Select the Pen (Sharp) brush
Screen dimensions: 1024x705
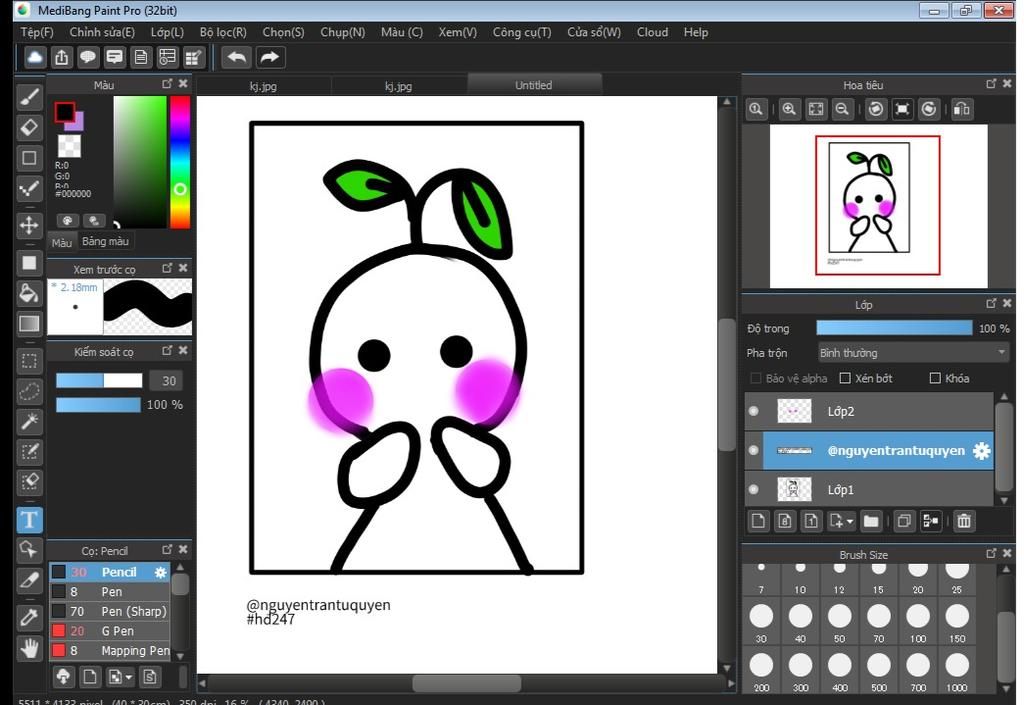click(x=110, y=612)
